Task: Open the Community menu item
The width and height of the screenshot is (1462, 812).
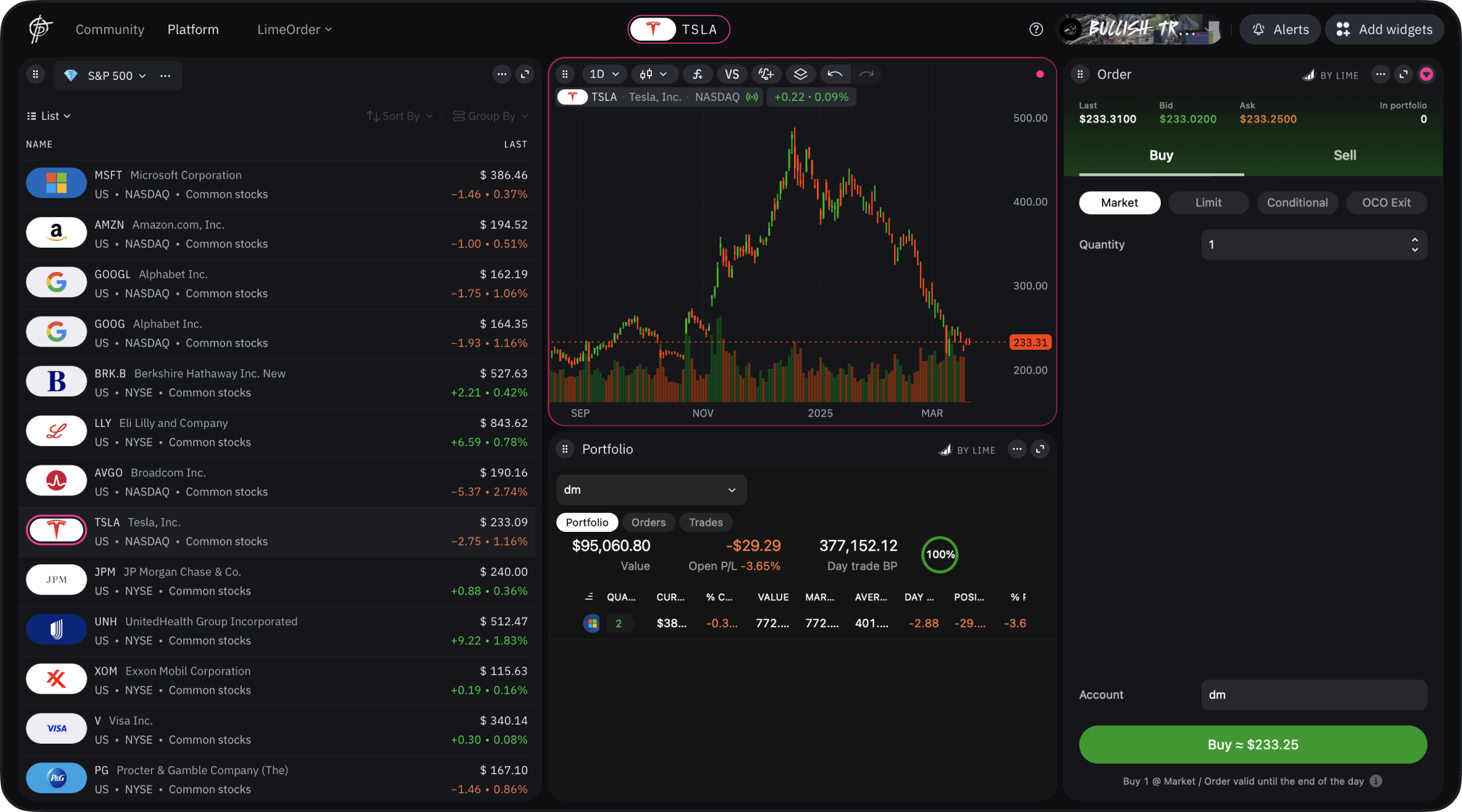Action: coord(110,29)
